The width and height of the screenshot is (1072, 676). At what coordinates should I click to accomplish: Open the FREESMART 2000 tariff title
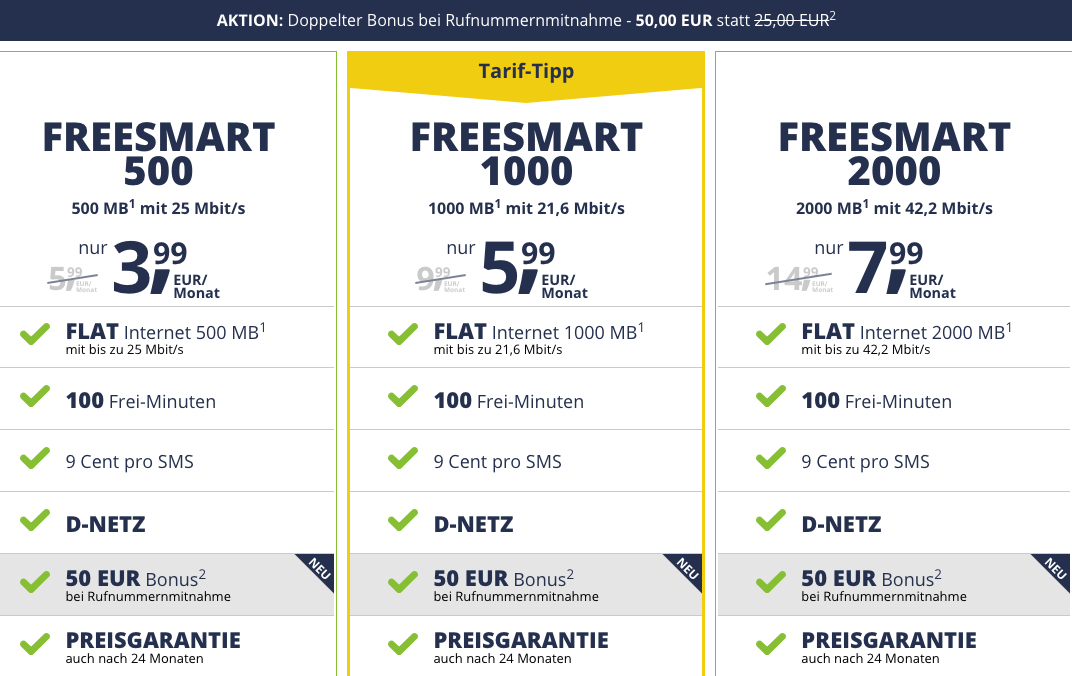[894, 153]
